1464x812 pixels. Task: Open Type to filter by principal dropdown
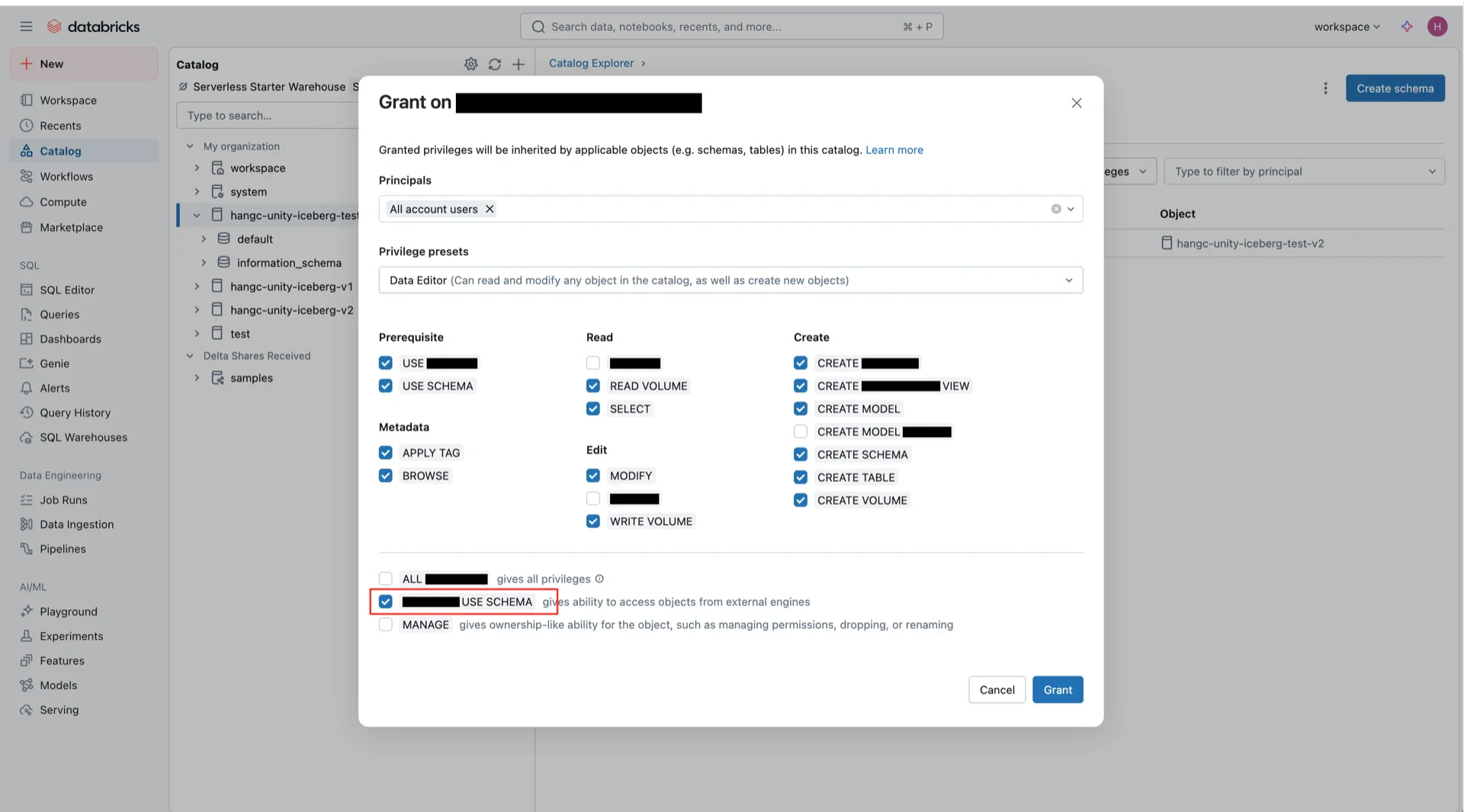point(1304,172)
